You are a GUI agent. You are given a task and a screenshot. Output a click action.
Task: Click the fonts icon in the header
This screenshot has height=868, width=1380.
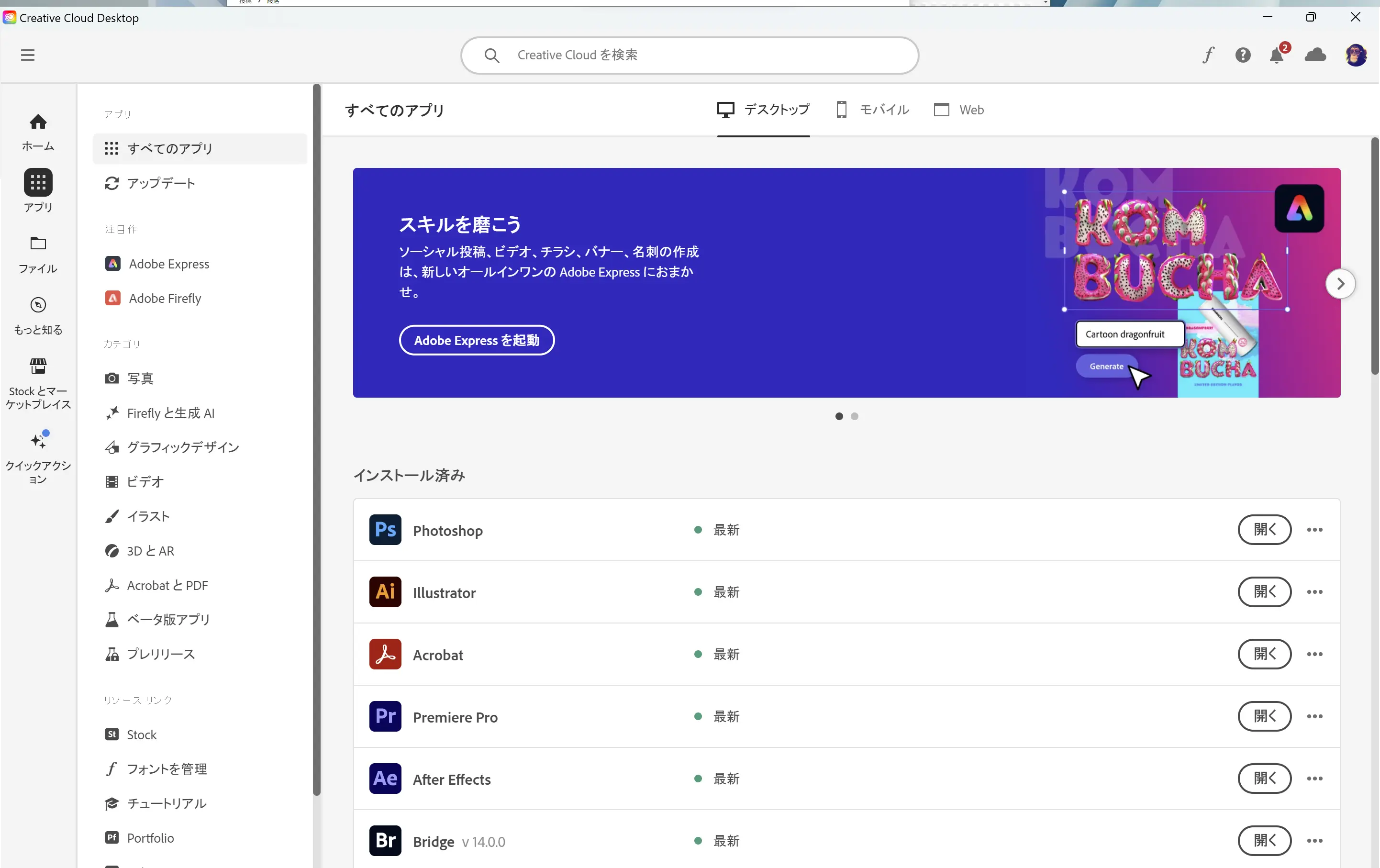[1209, 55]
